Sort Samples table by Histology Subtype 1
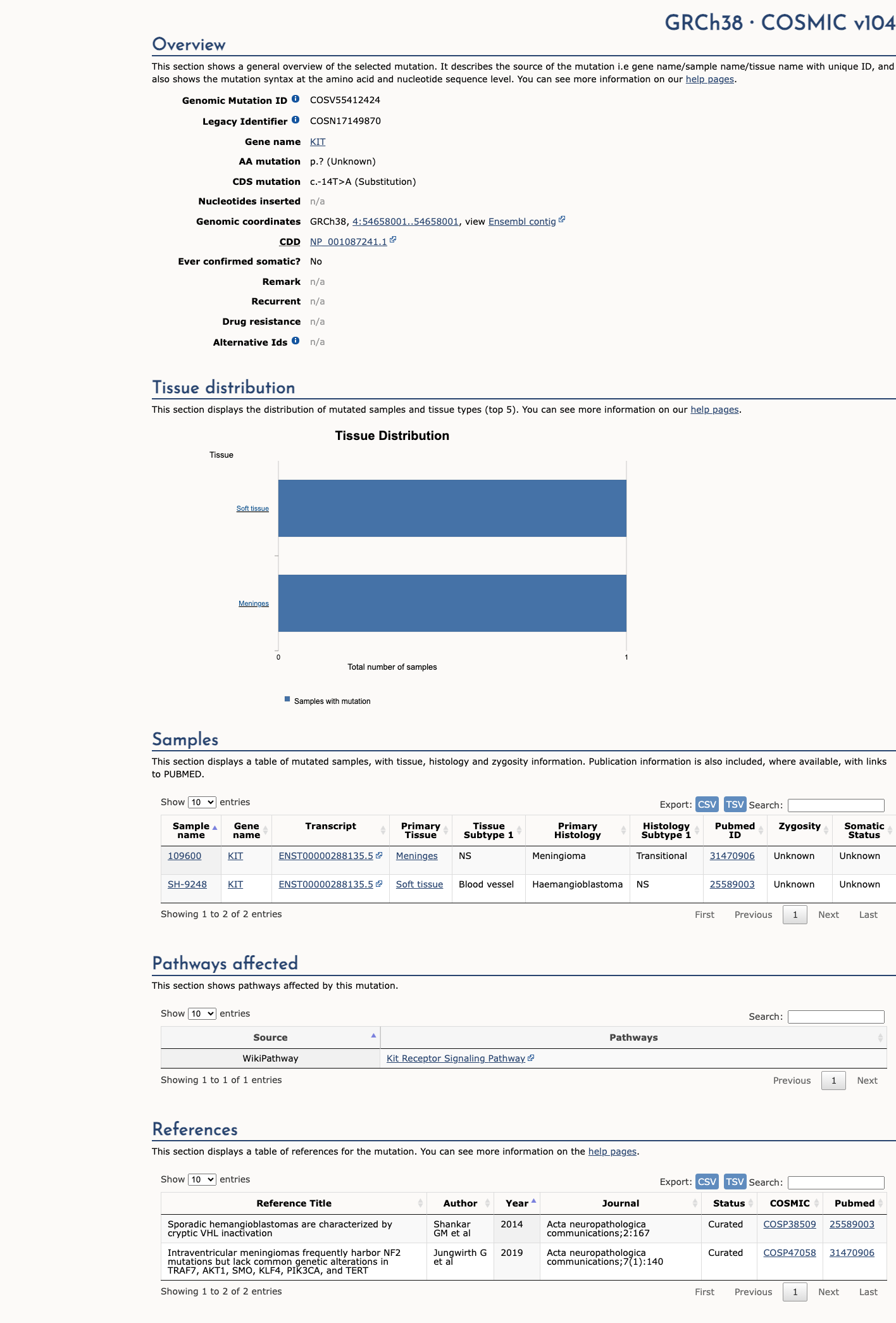Image resolution: width=896 pixels, height=1323 pixels. pyautogui.click(x=666, y=831)
